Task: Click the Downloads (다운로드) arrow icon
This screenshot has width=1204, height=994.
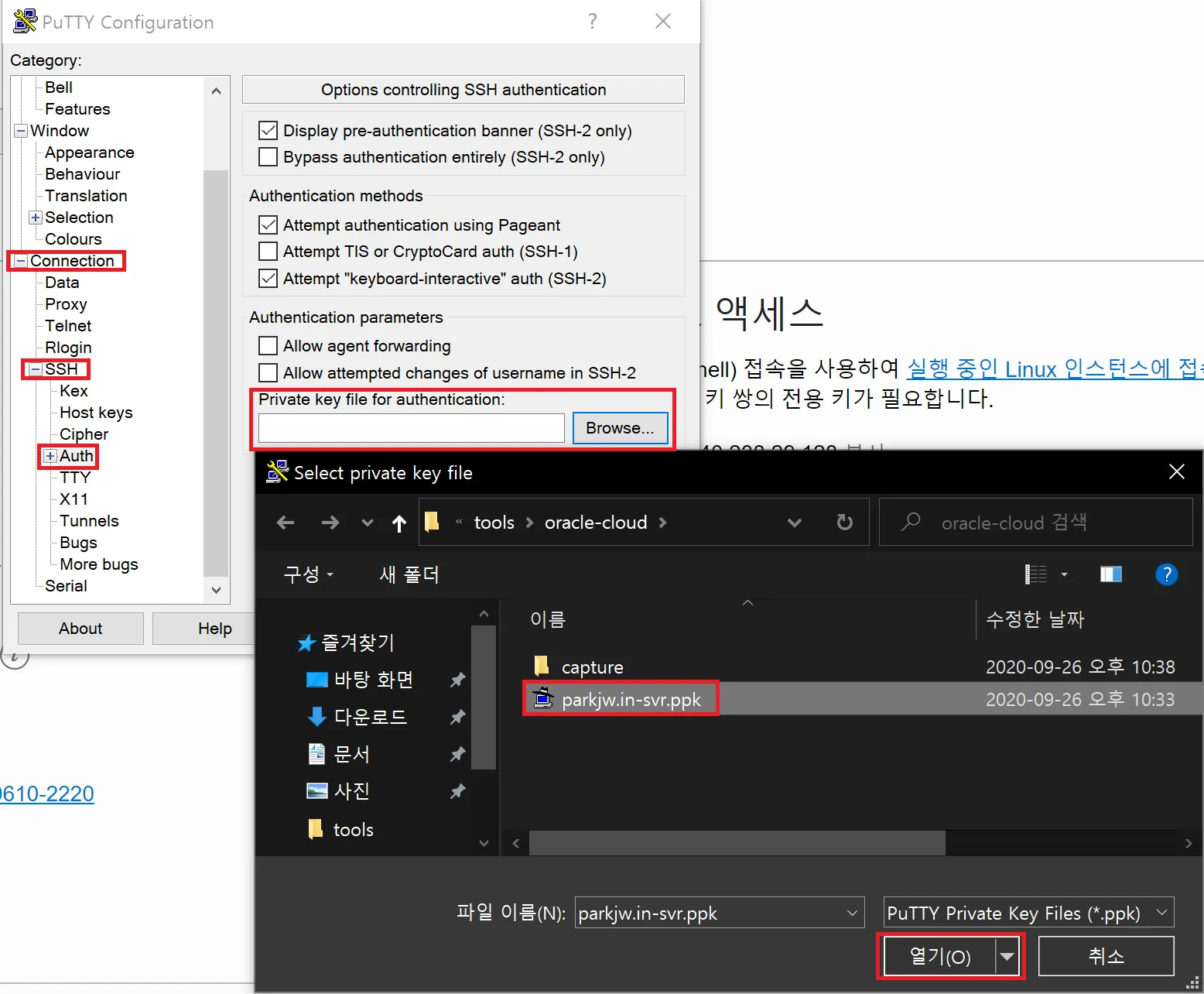Action: point(317,717)
